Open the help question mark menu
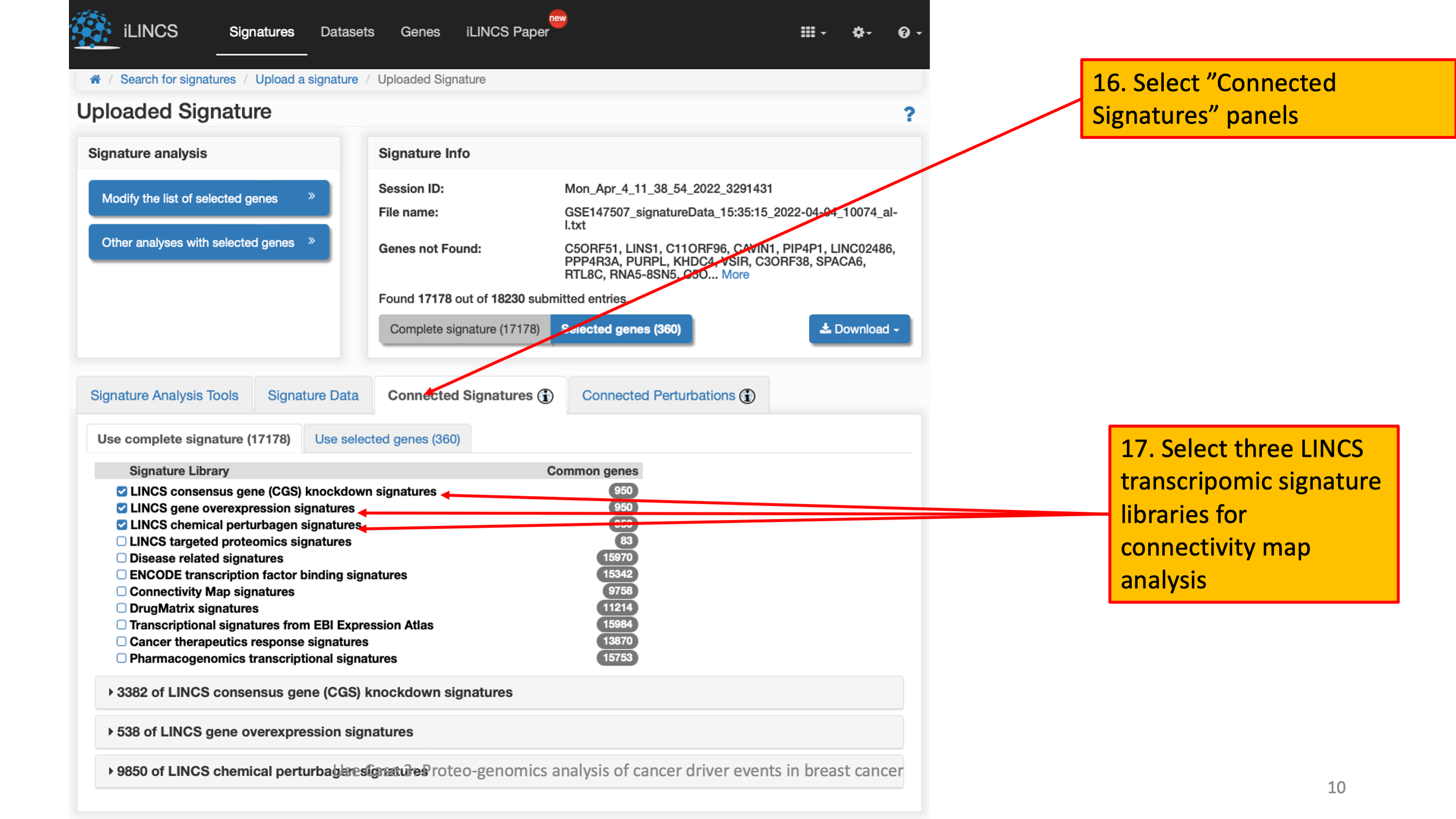1456x819 pixels. pyautogui.click(x=904, y=32)
